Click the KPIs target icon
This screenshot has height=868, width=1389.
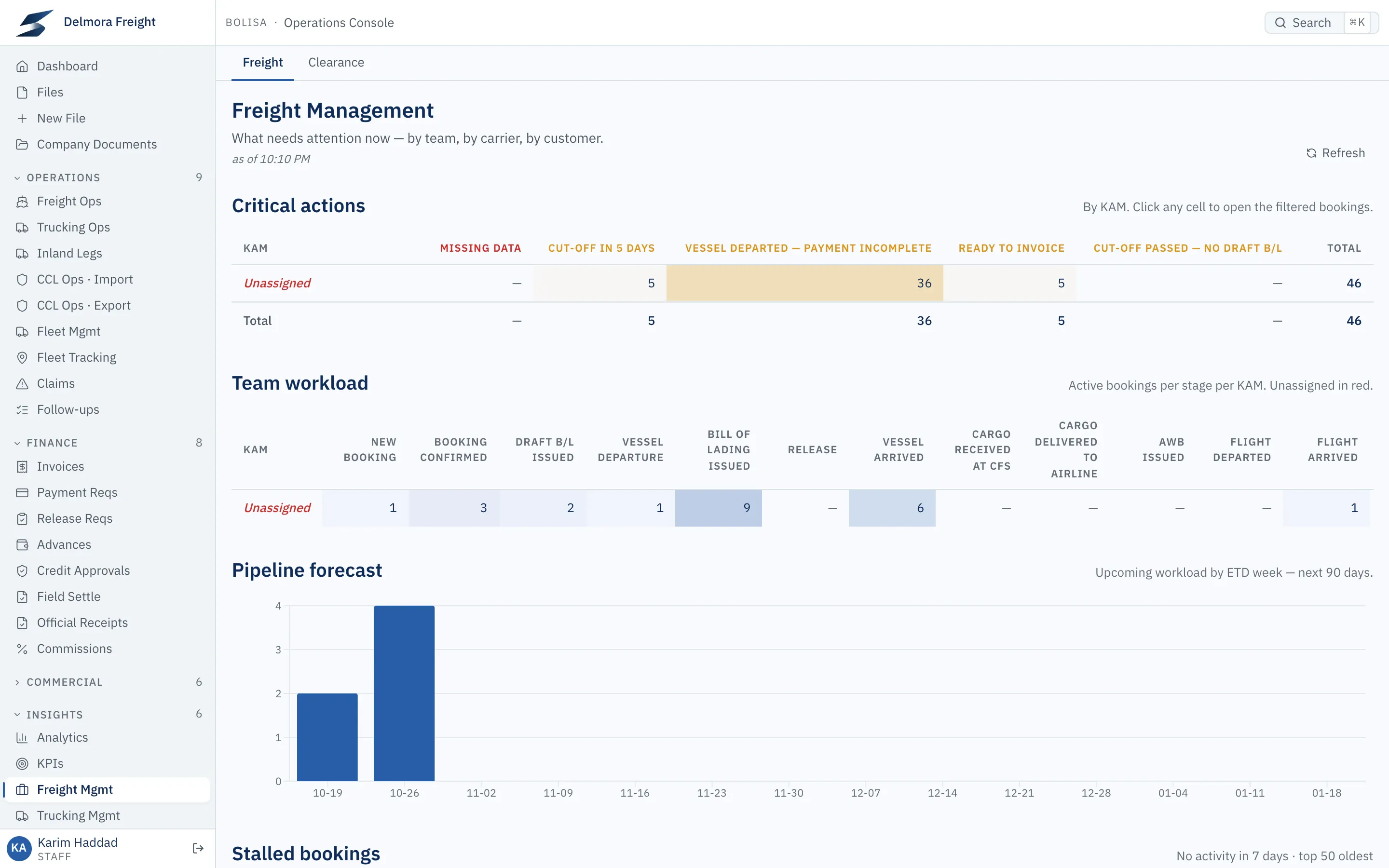coord(22,763)
